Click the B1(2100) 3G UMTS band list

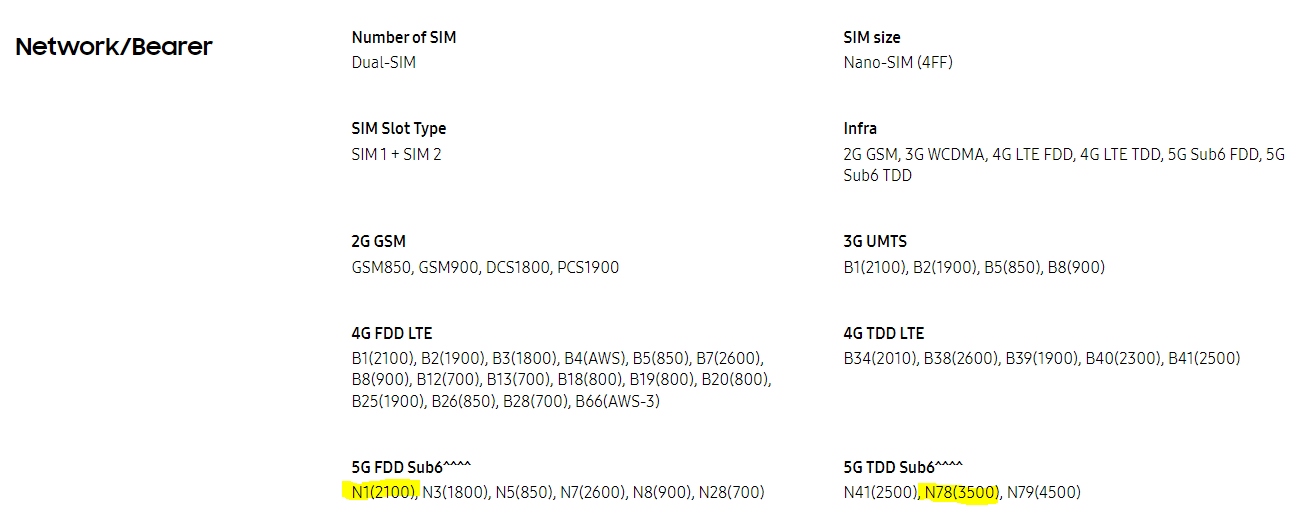pos(974,267)
